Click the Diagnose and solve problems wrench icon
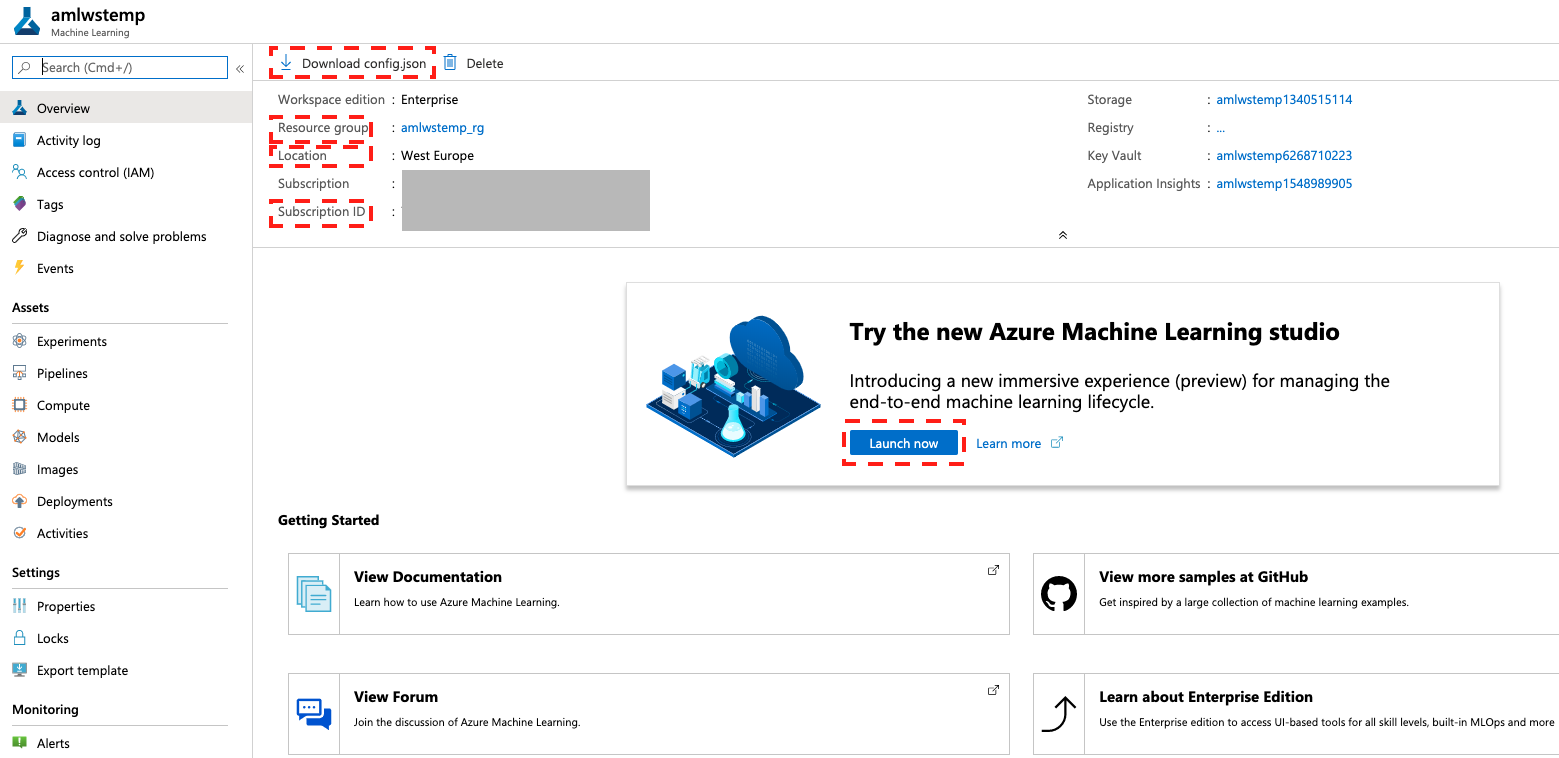1559x758 pixels. pos(19,236)
